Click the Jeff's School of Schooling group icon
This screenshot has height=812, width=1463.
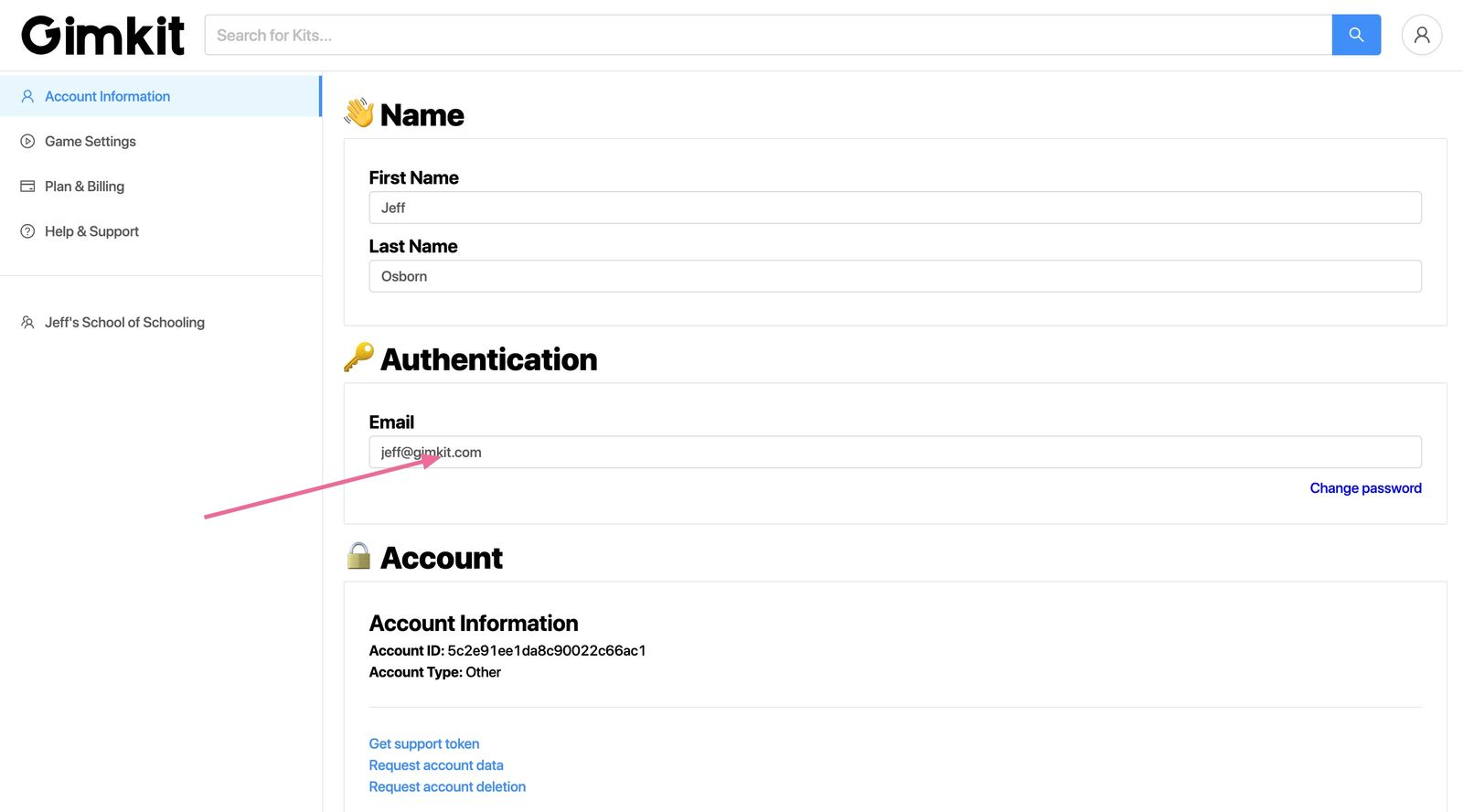coord(27,322)
